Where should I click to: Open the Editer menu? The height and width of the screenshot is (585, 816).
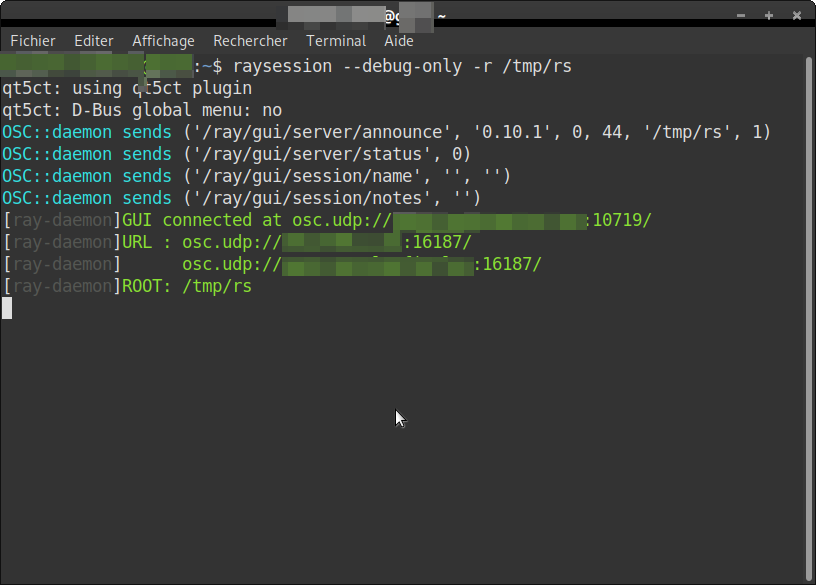tap(93, 41)
